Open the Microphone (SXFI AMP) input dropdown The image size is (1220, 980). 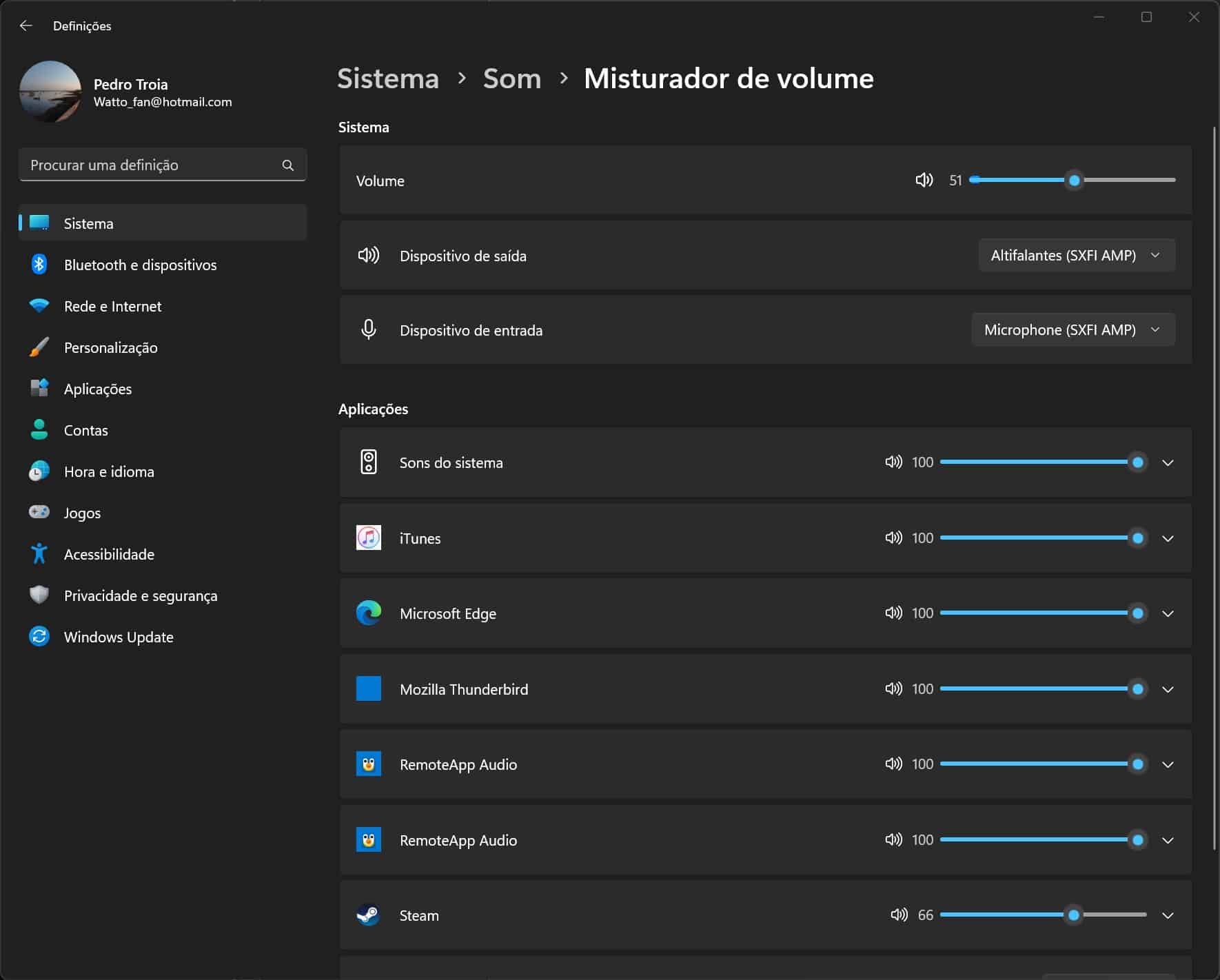pyautogui.click(x=1072, y=330)
